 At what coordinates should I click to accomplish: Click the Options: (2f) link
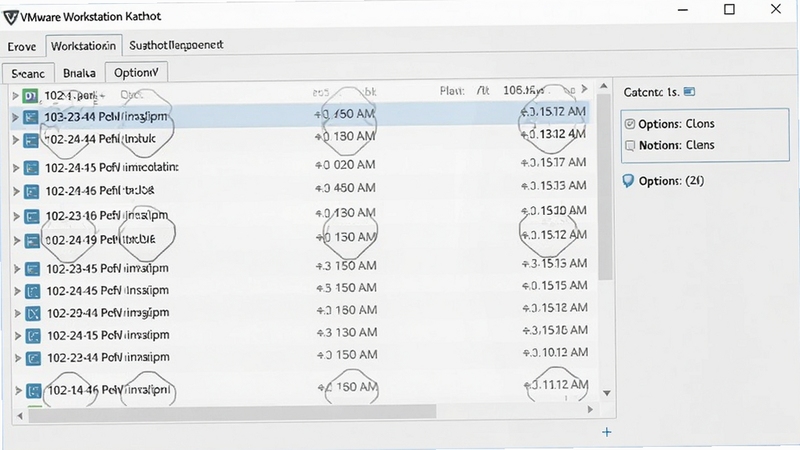click(671, 181)
